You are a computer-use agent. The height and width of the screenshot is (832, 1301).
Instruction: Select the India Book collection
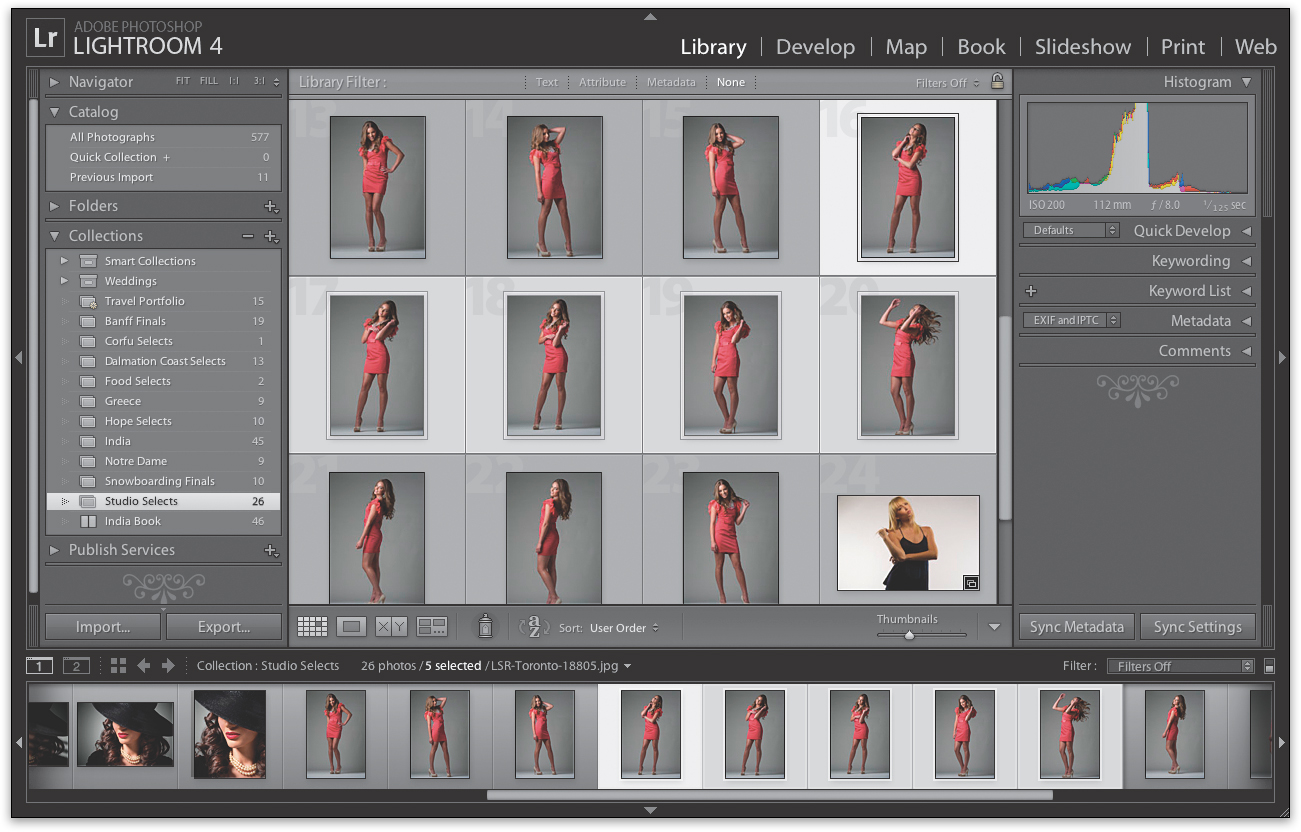click(163, 521)
